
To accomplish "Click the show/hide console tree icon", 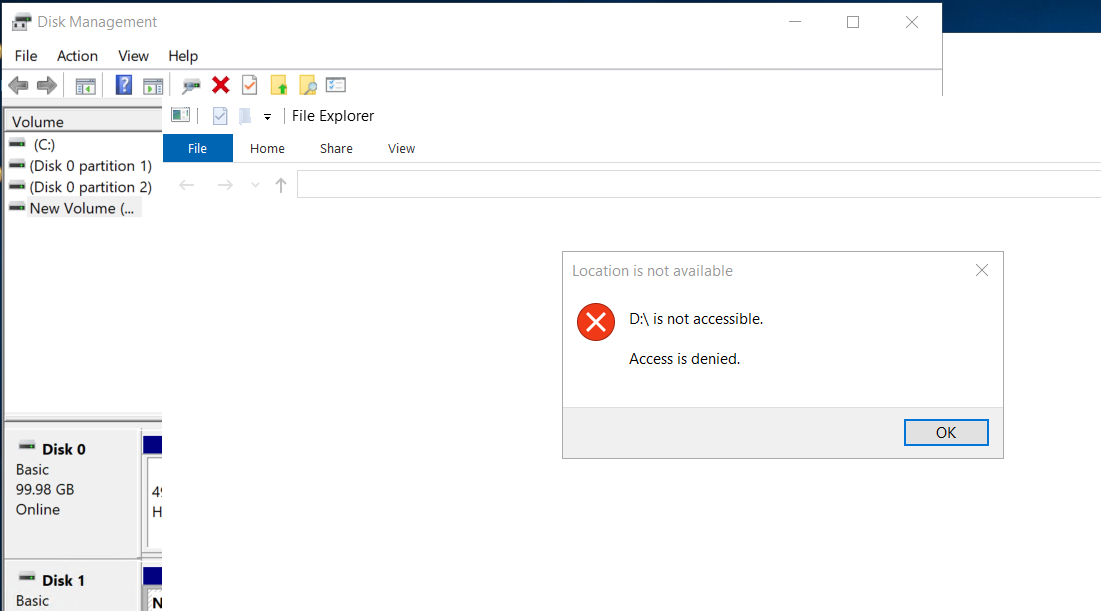I will (x=86, y=86).
